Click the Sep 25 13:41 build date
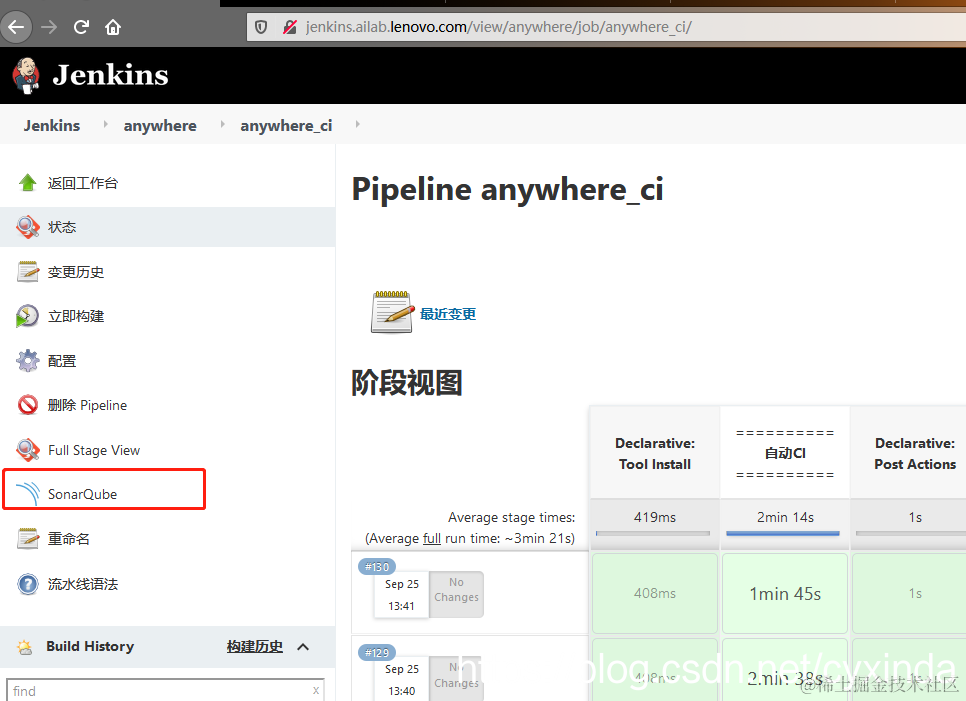This screenshot has height=701, width=966. pyautogui.click(x=402, y=594)
